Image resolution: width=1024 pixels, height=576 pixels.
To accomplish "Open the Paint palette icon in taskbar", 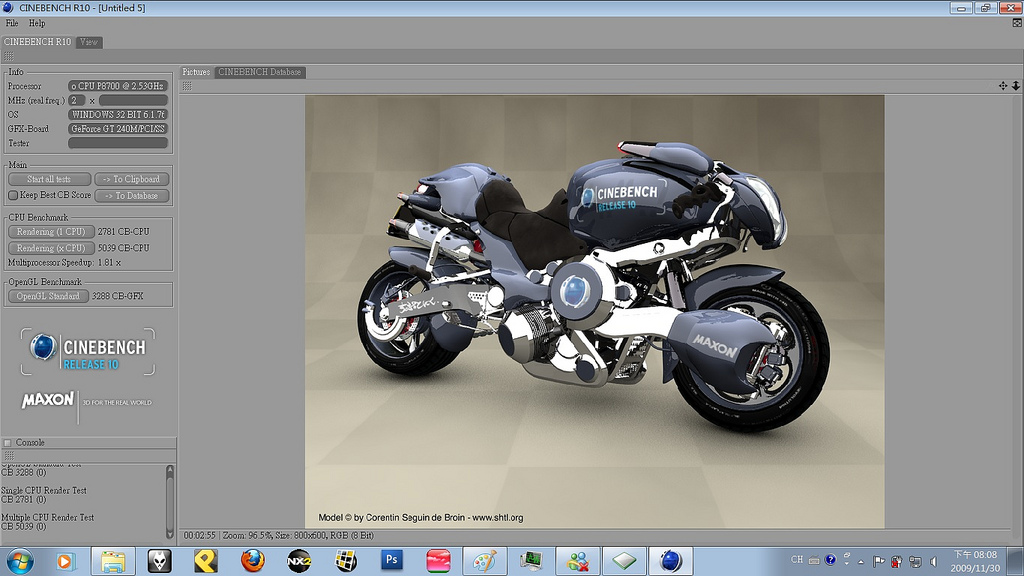I will pos(485,561).
